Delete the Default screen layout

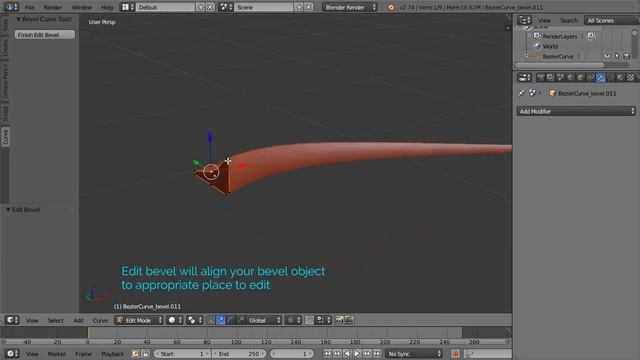[210, 7]
